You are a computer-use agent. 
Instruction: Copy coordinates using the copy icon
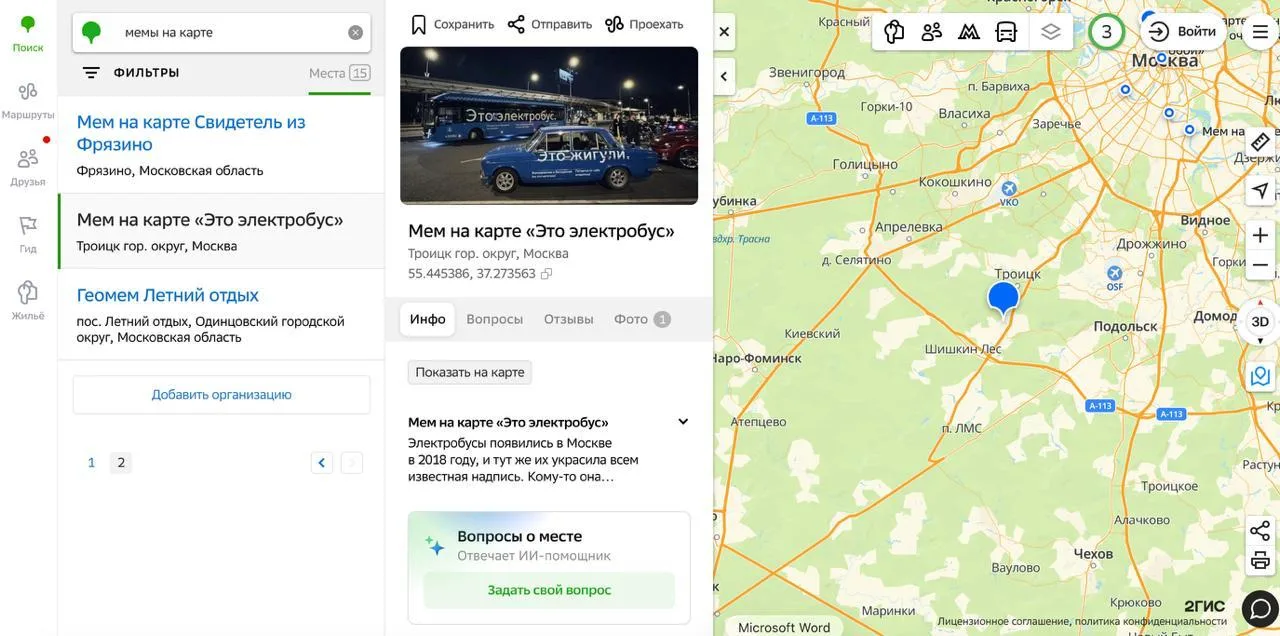click(546, 274)
